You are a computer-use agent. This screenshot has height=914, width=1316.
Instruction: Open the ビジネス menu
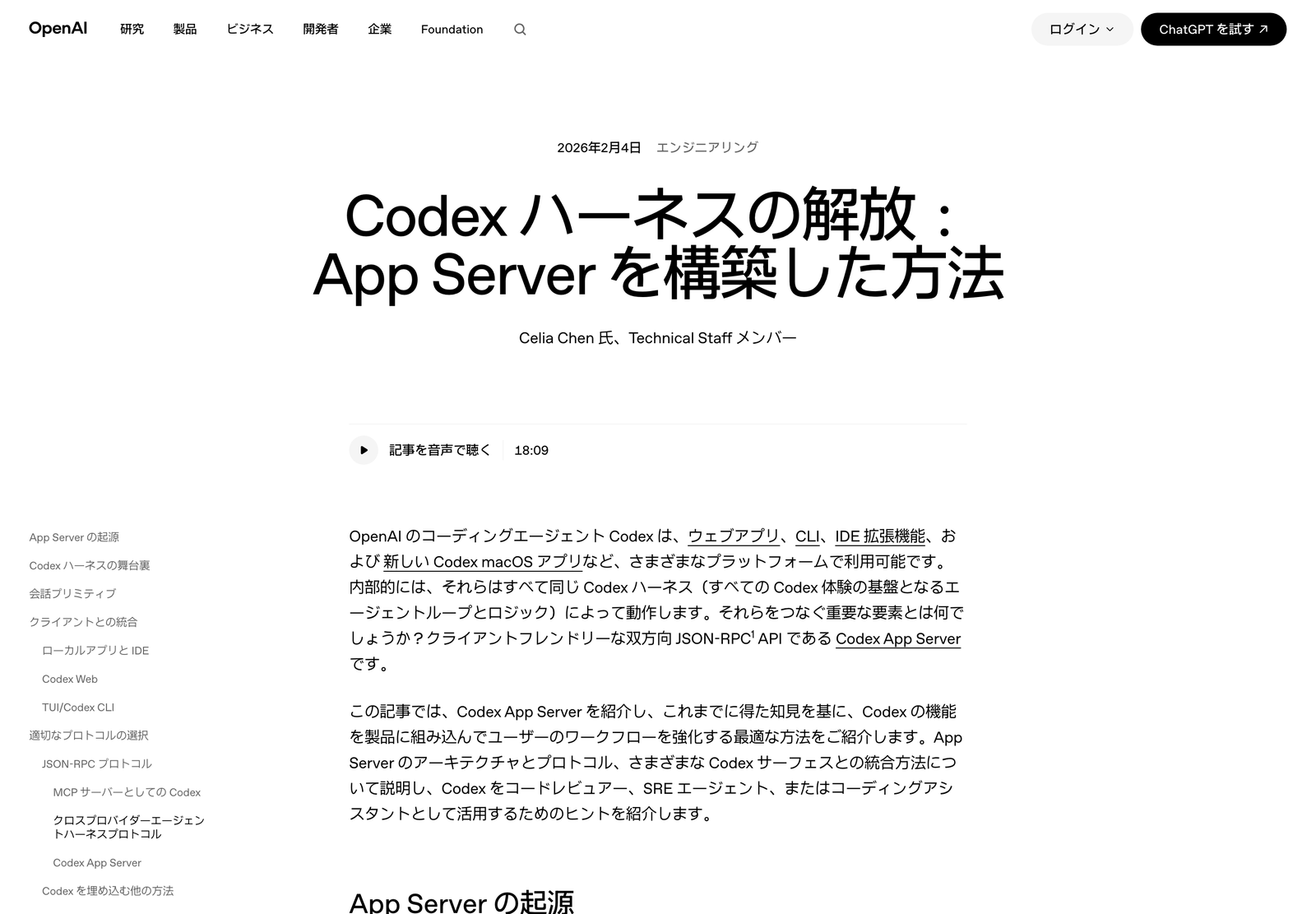point(250,29)
